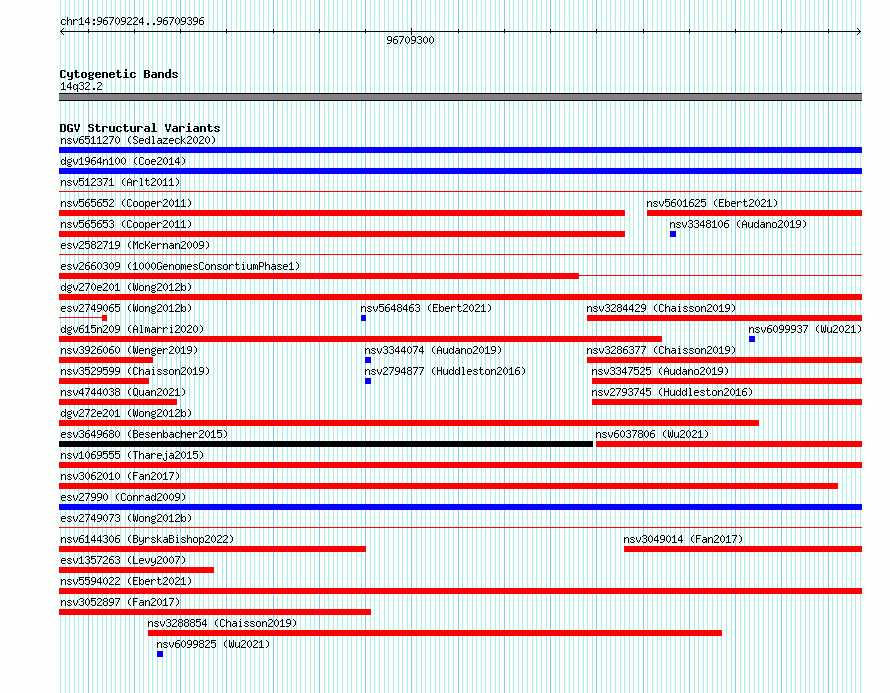Click the red esv1357263 (Levy2007) variant bar
Screen dimensions: 890x693
[x=136, y=570]
